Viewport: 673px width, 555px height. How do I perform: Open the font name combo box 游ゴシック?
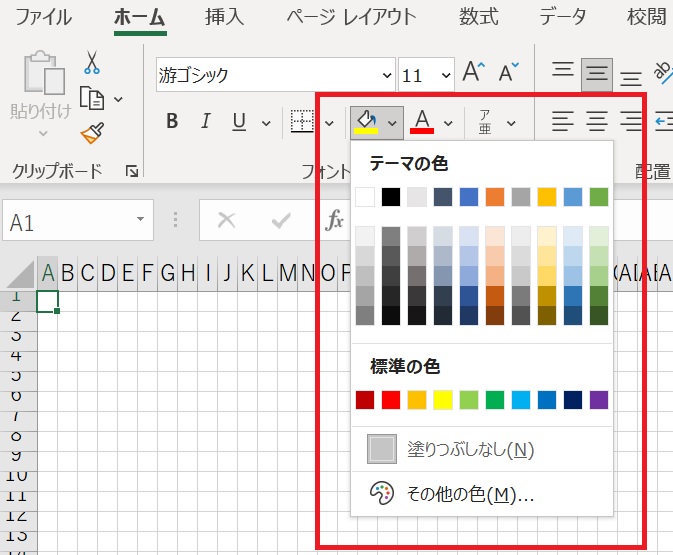point(275,75)
